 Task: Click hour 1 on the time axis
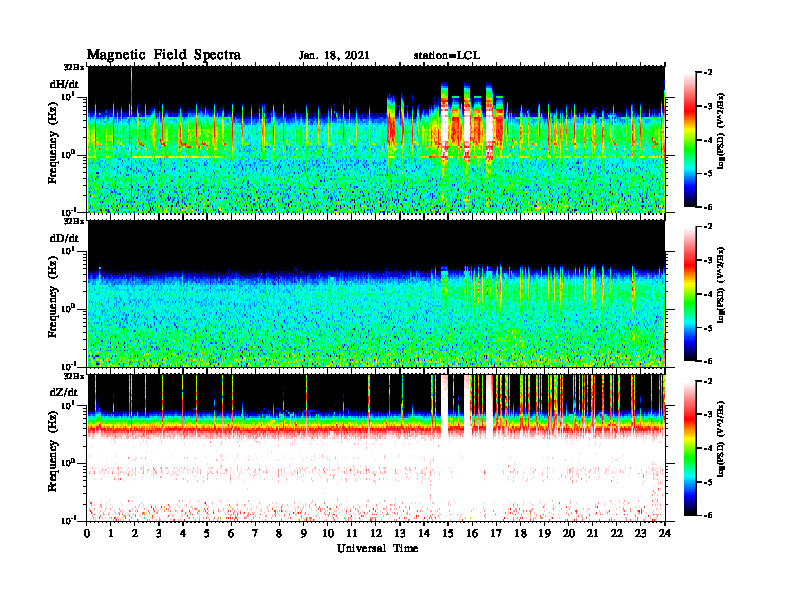pyautogui.click(x=111, y=533)
